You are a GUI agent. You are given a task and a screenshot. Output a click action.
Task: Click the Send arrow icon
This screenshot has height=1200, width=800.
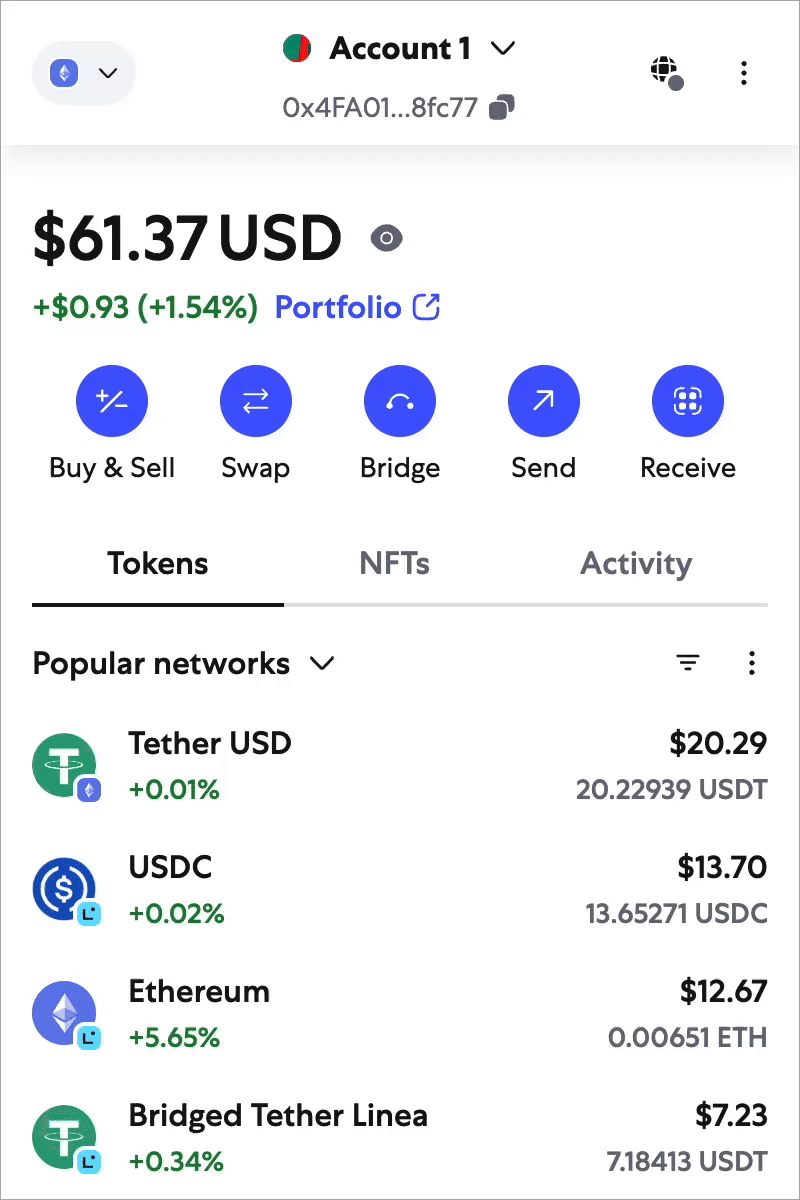[x=544, y=402]
